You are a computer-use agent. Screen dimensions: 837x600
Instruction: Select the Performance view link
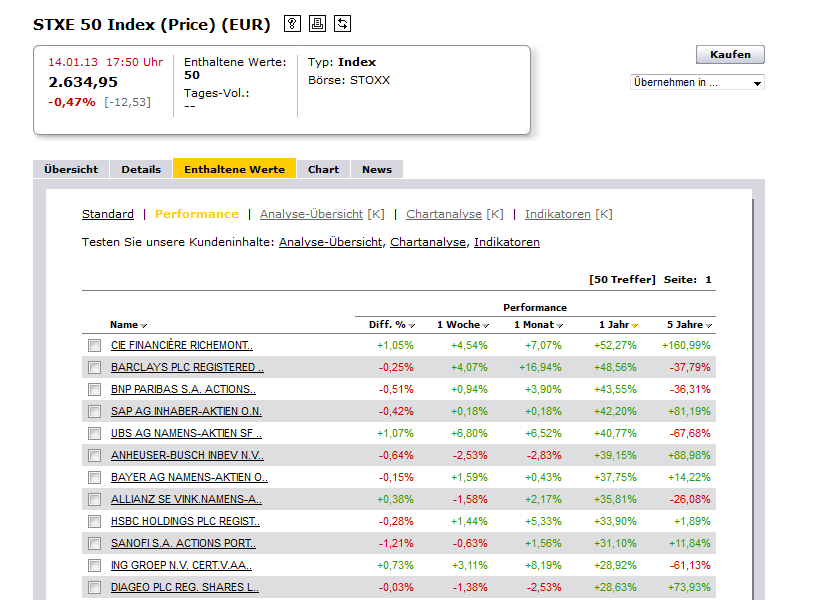pos(196,214)
